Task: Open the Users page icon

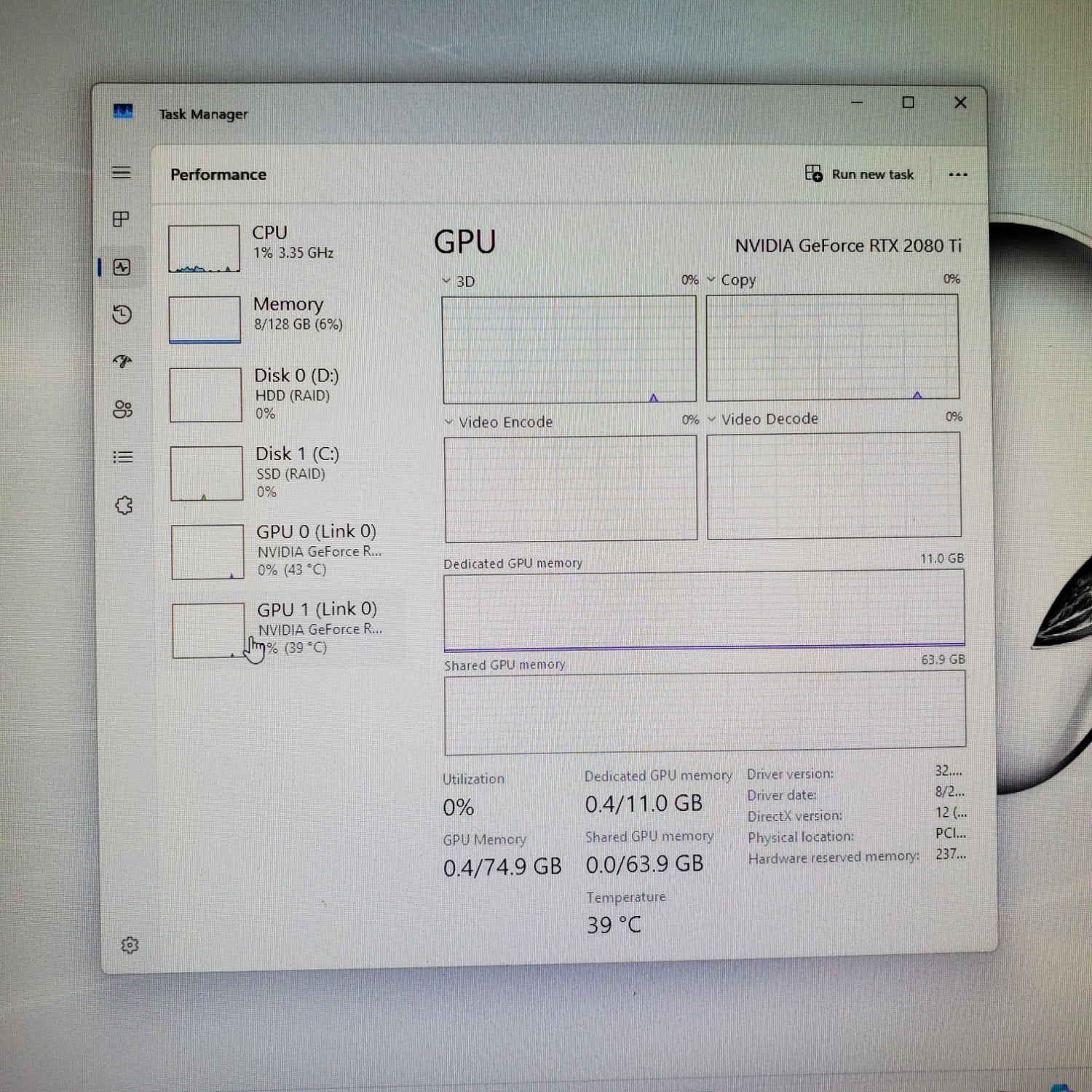Action: [122, 409]
